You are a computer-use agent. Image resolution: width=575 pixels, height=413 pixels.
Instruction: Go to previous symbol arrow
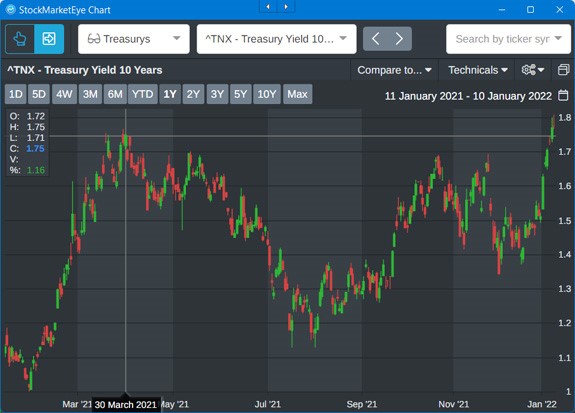375,39
